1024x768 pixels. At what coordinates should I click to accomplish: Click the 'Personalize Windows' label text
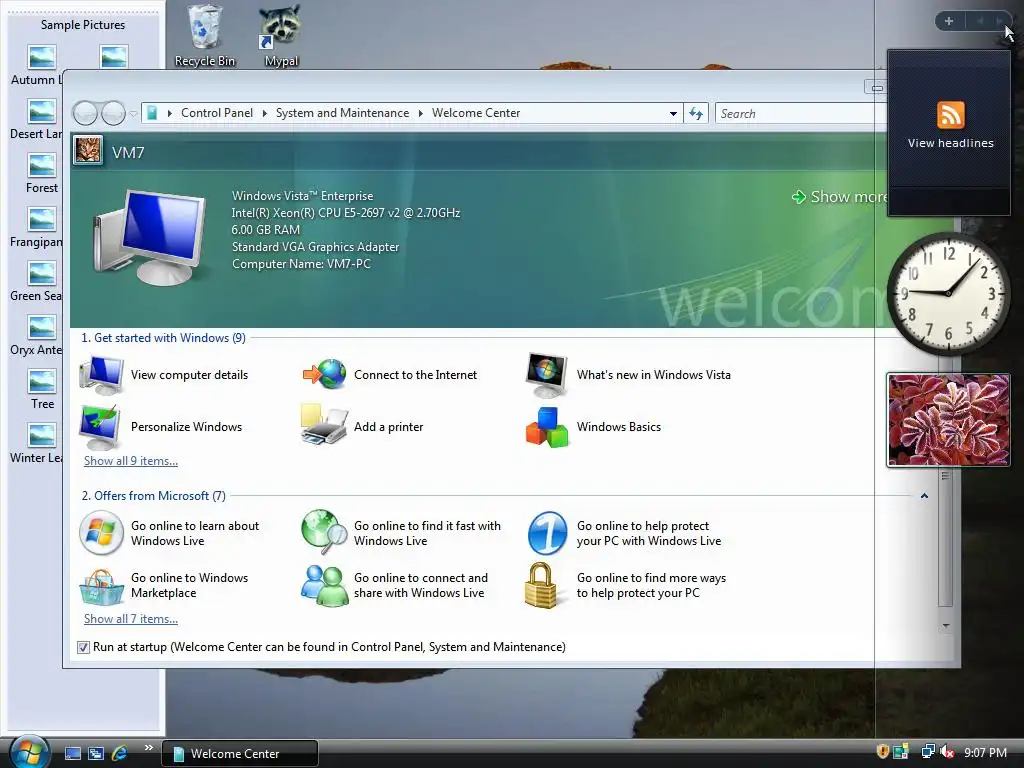186,427
